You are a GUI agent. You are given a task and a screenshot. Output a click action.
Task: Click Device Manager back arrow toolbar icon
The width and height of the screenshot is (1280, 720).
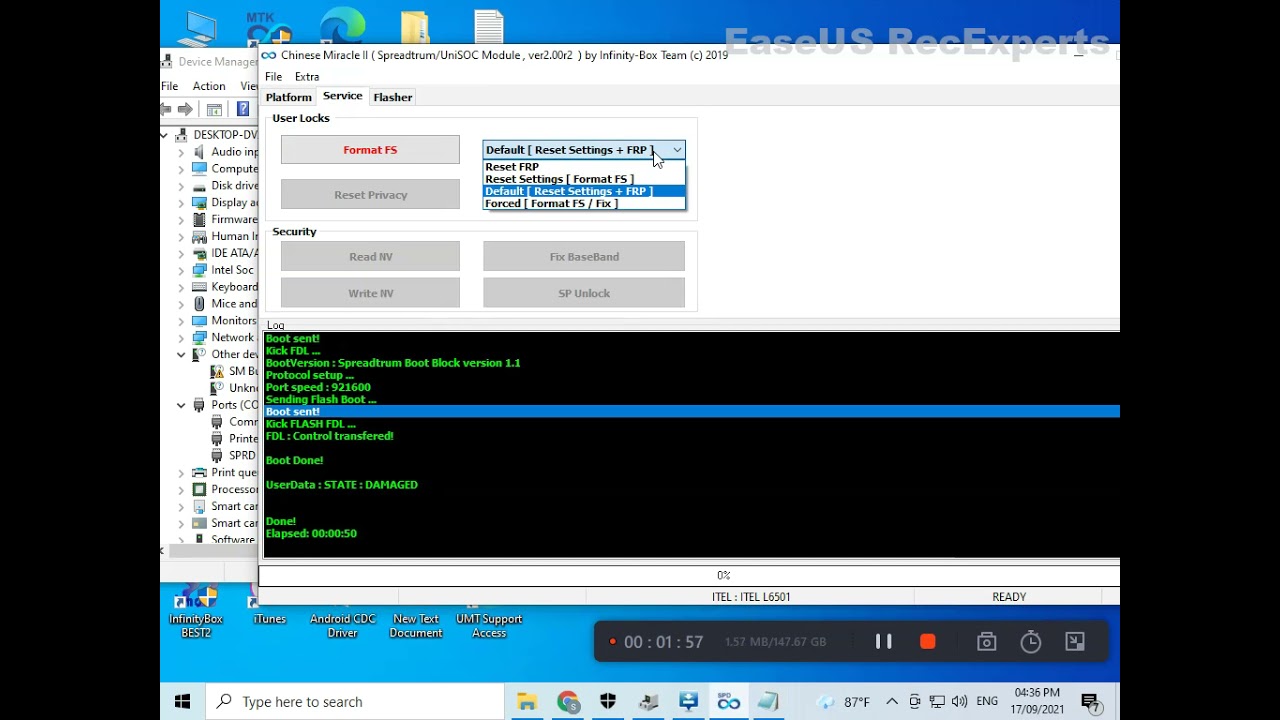tap(167, 109)
